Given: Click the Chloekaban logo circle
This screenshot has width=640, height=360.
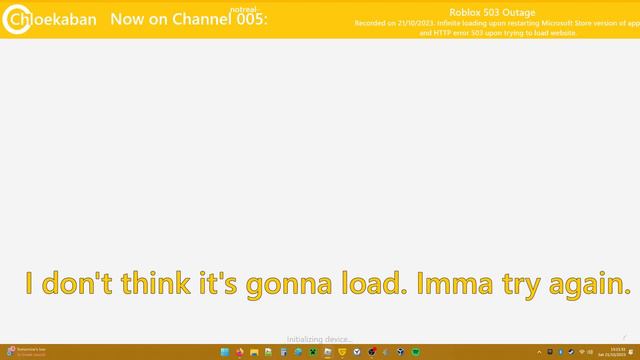Looking at the screenshot, I should 17,19.
